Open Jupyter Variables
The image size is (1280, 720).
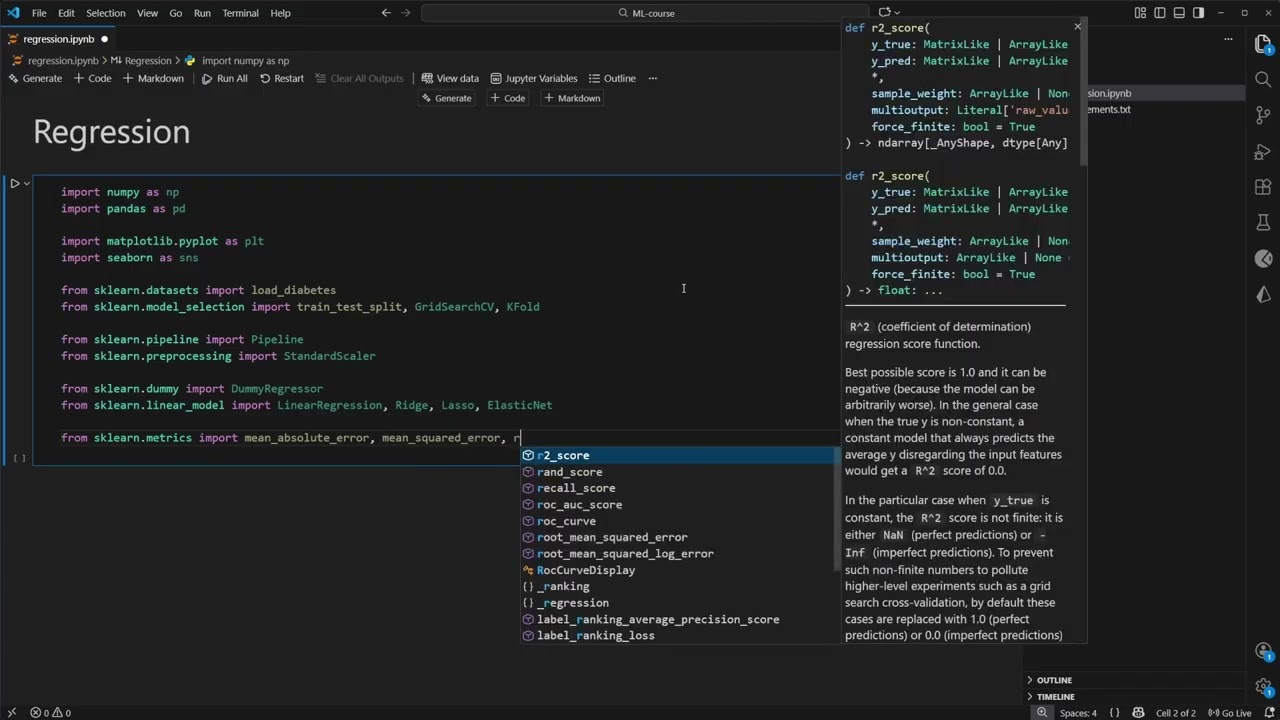coord(533,78)
